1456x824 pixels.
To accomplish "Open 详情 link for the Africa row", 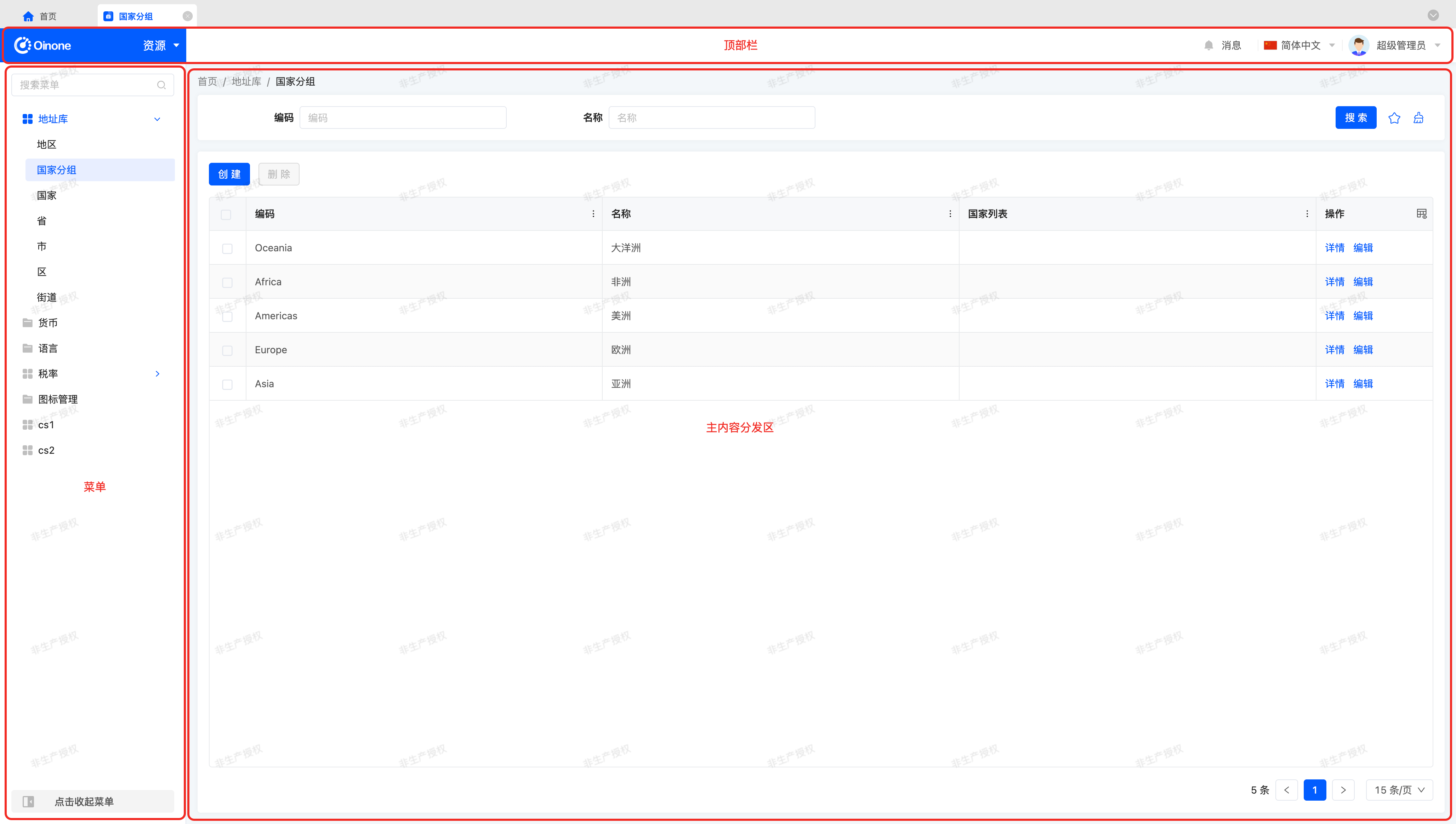I will (1334, 282).
